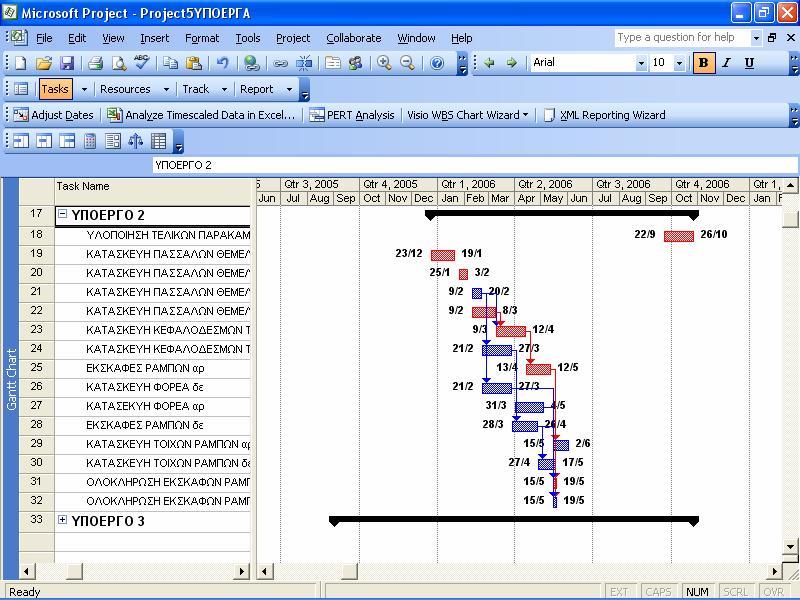Click the 'Type a question for help' box
Viewport: 800px width, 600px height.
coord(682,37)
